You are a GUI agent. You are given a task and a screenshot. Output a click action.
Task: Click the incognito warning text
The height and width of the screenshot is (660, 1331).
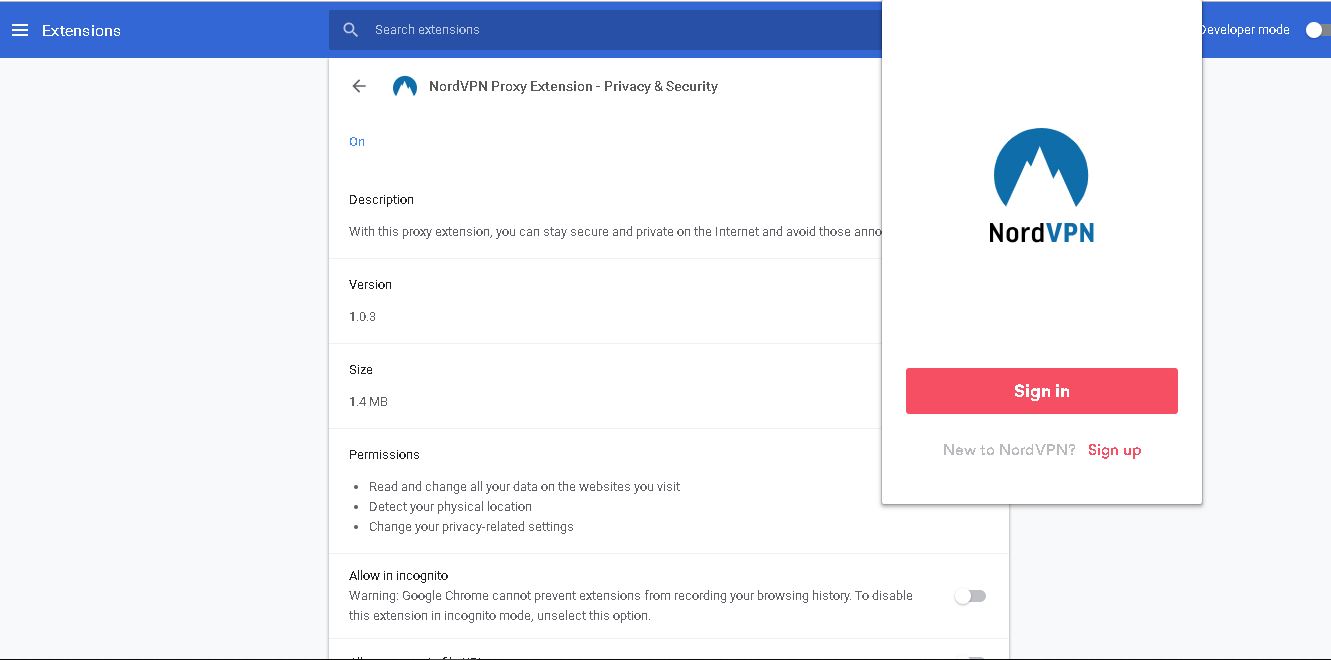pyautogui.click(x=631, y=606)
